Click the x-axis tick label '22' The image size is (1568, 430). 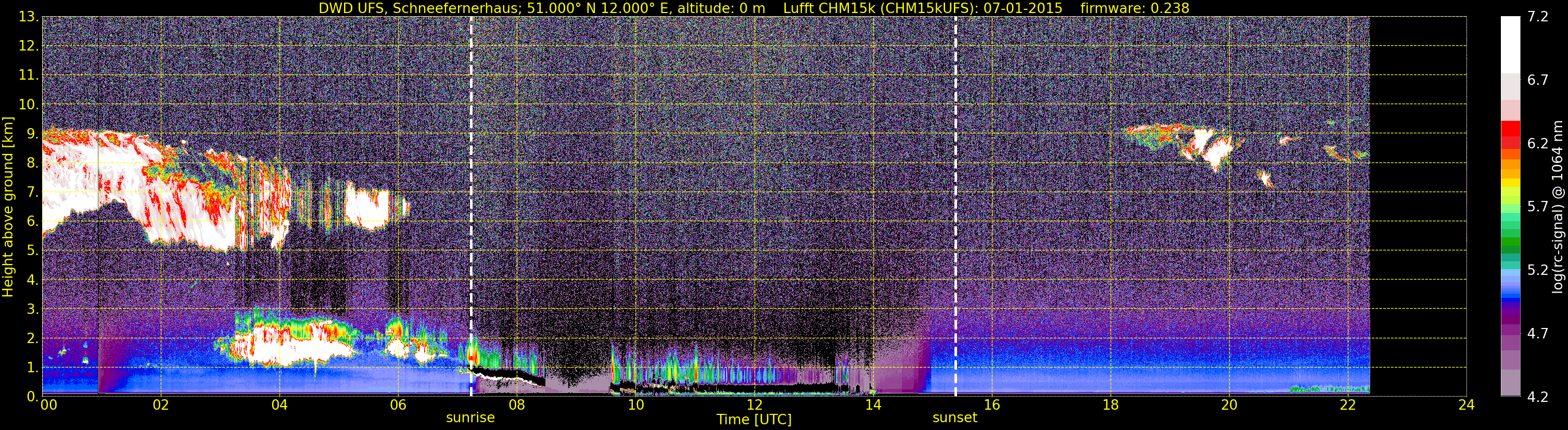coord(1348,405)
